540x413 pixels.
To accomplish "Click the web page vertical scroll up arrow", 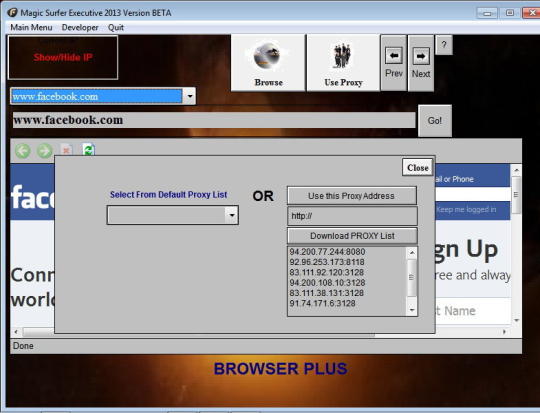I will [516, 170].
